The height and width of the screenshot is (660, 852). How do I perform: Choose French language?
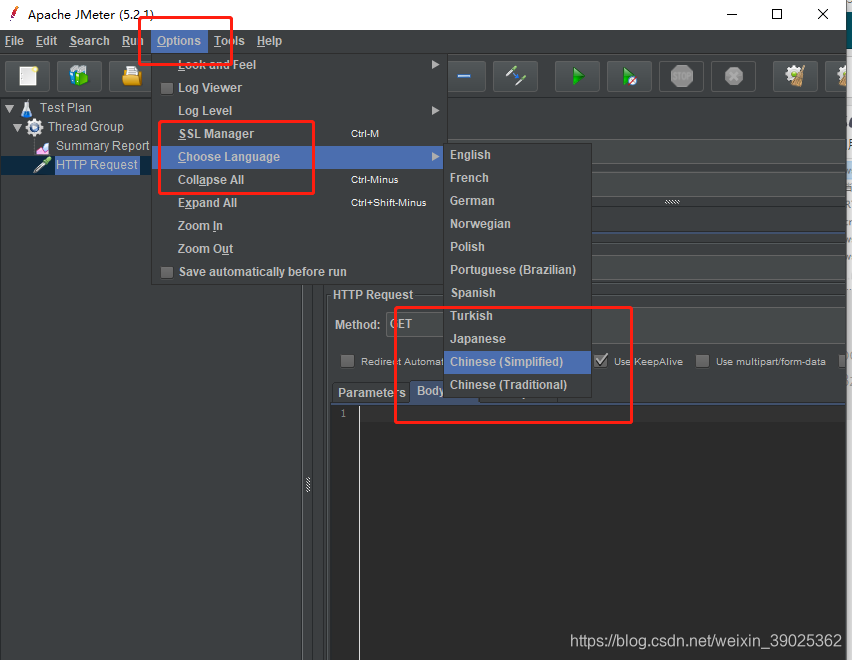[517, 178]
